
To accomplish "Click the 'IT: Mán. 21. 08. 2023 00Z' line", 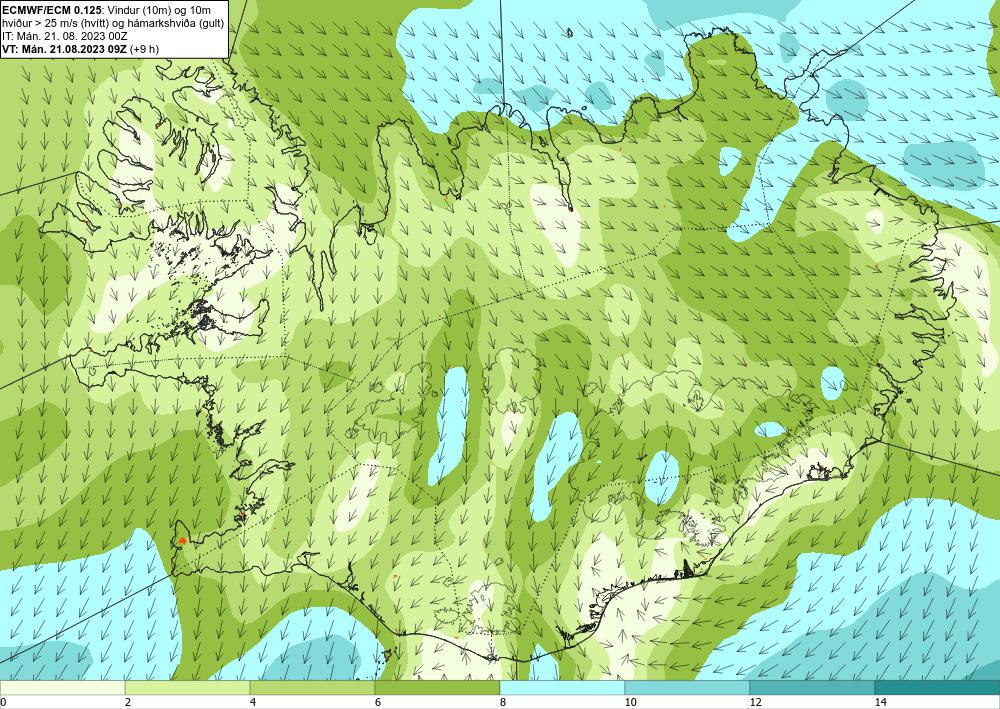I will coord(64,36).
